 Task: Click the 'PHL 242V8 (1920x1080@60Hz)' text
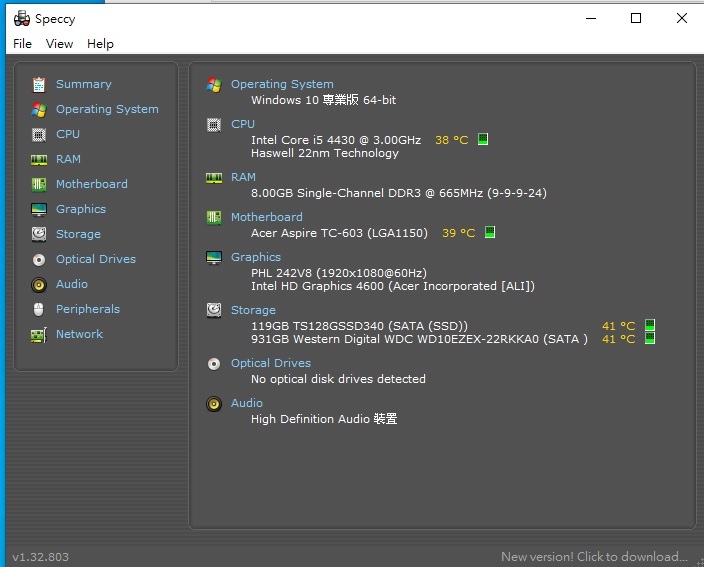click(339, 273)
